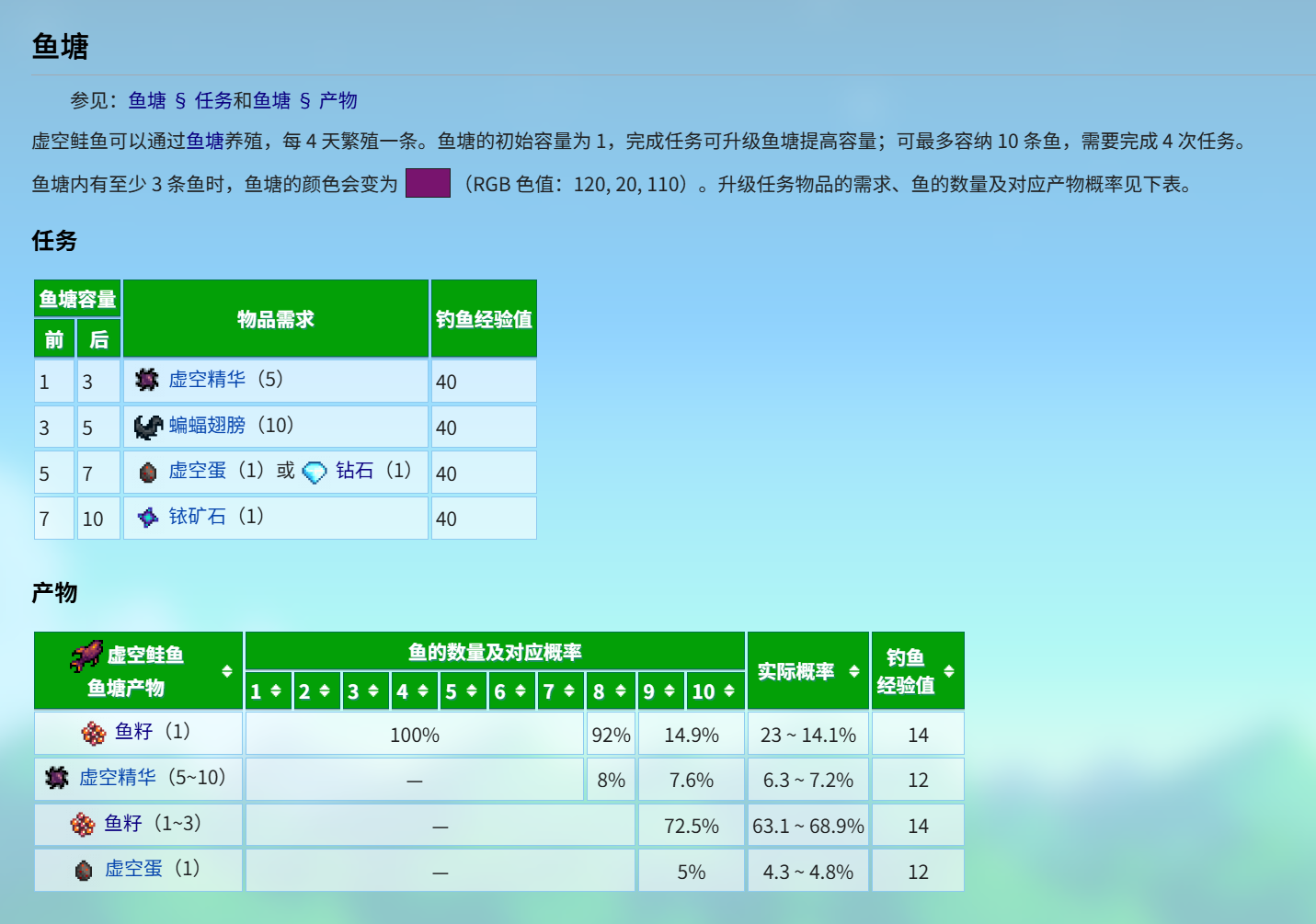Sort the fish count 2 column
The height and width of the screenshot is (924, 1316).
point(325,690)
